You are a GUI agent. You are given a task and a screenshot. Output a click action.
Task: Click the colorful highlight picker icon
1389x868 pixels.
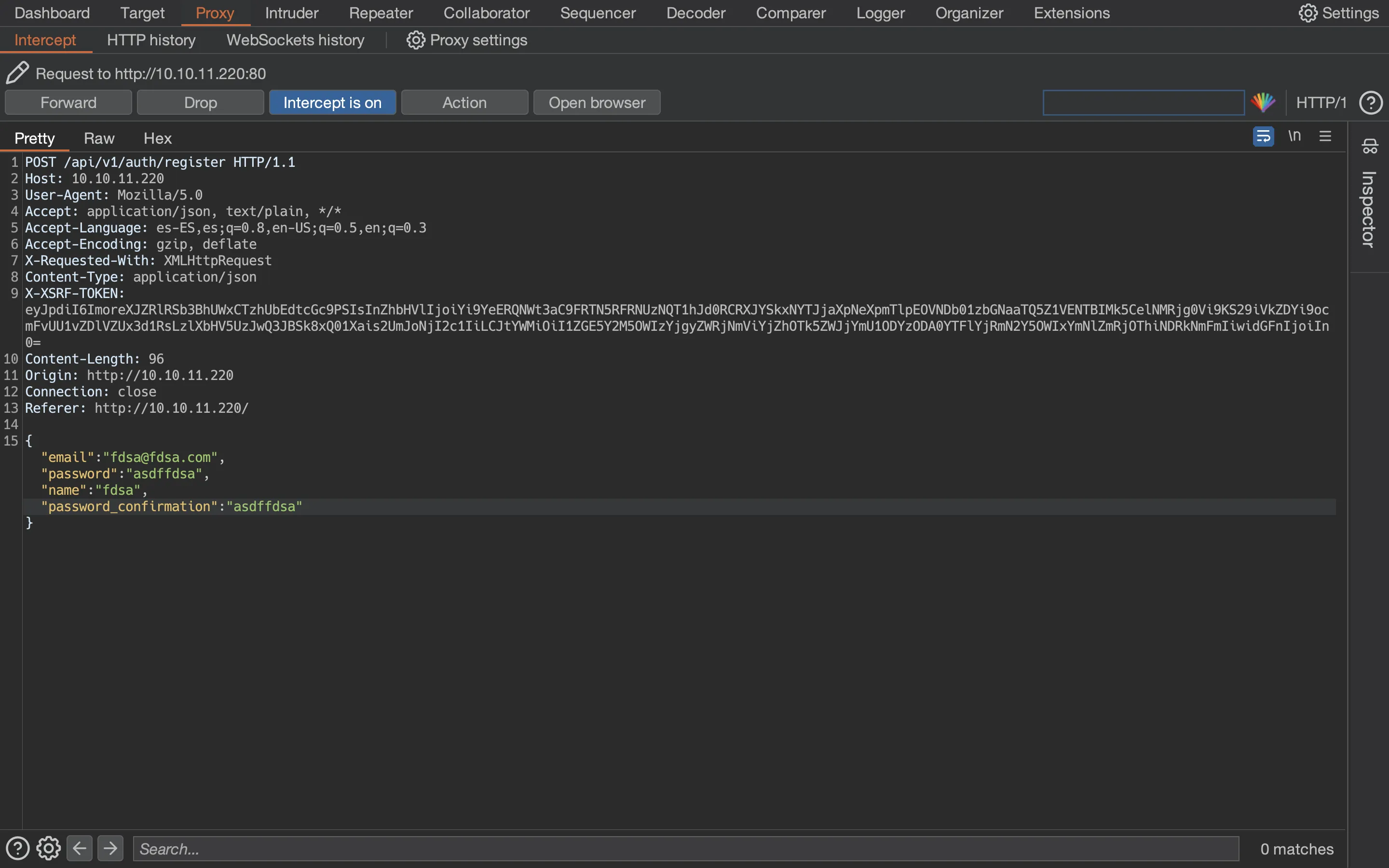tap(1263, 103)
